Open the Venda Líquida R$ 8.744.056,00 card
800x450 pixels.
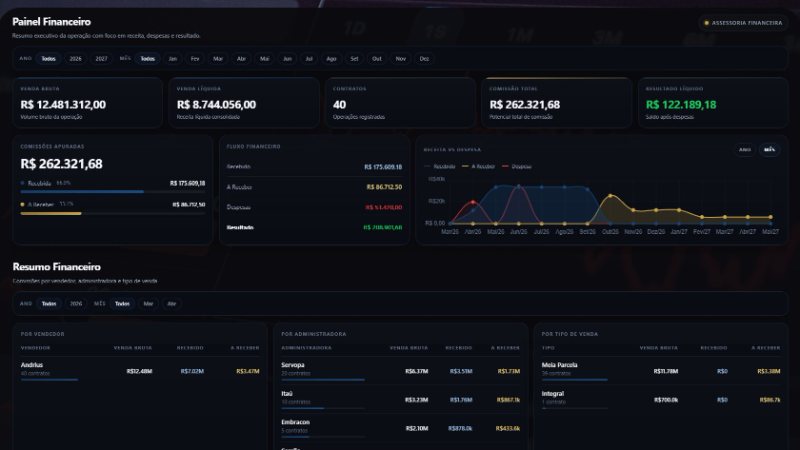point(244,103)
